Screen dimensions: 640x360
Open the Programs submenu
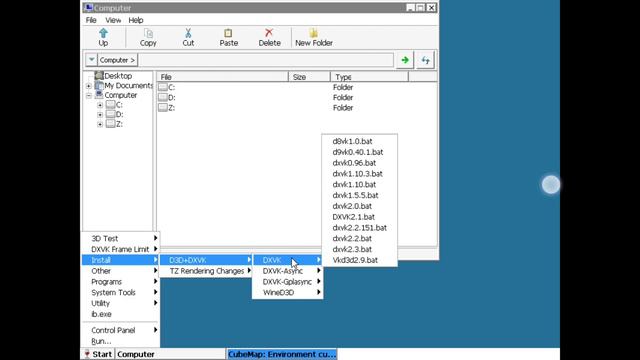[x=121, y=282]
